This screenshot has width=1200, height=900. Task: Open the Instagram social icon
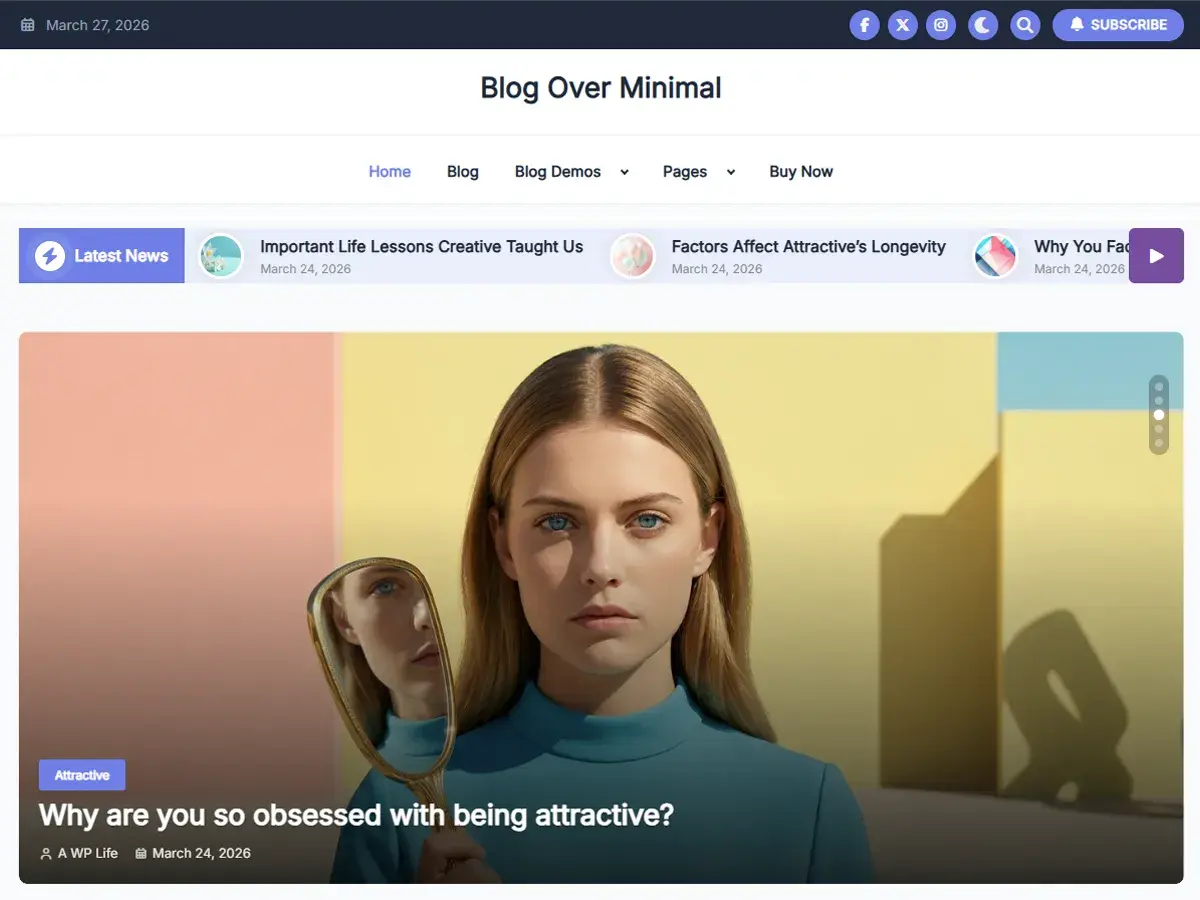click(x=941, y=25)
